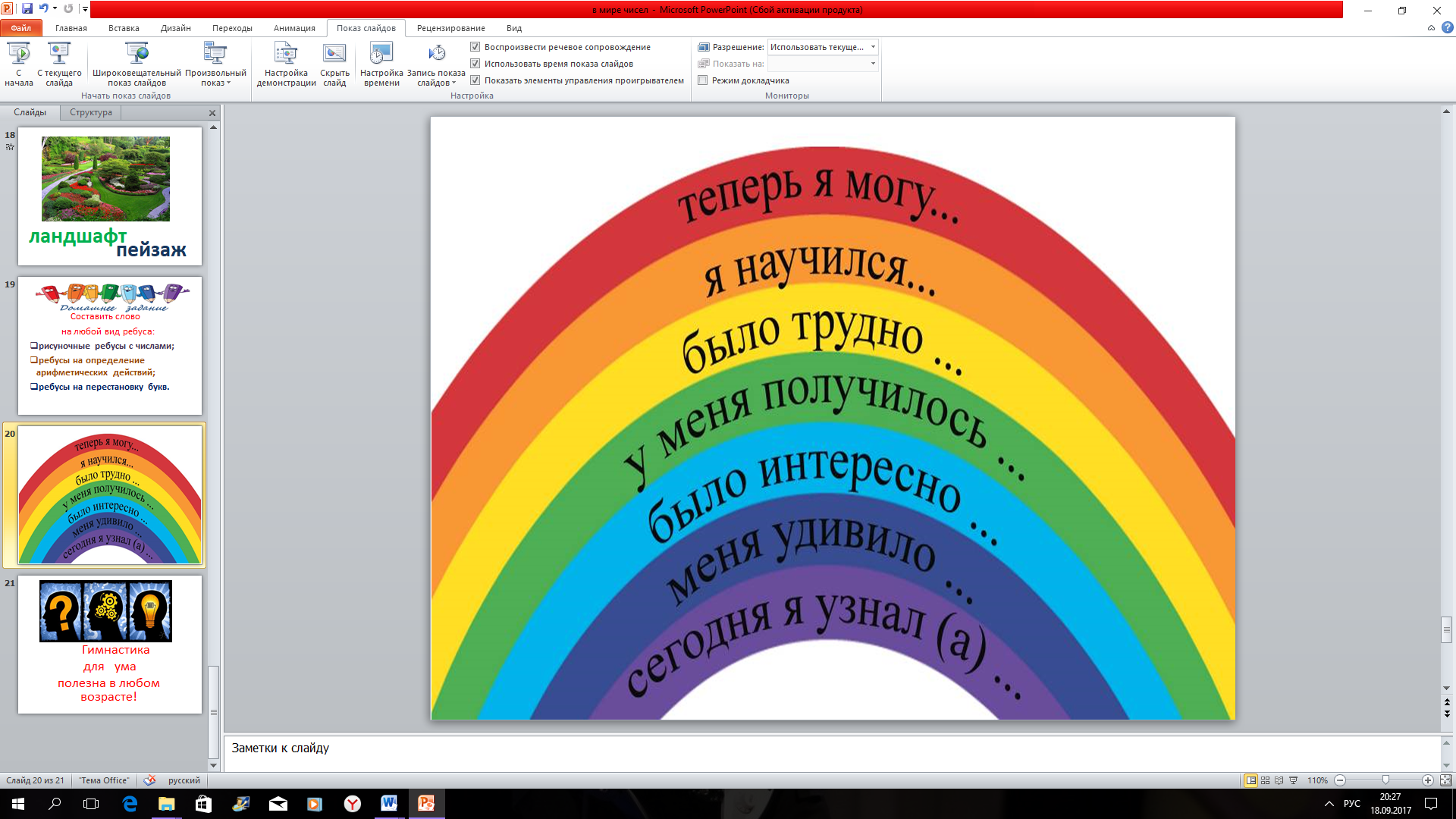The height and width of the screenshot is (819, 1456).
Task: Open rehearse timings (Настройка времени)
Action: [381, 64]
